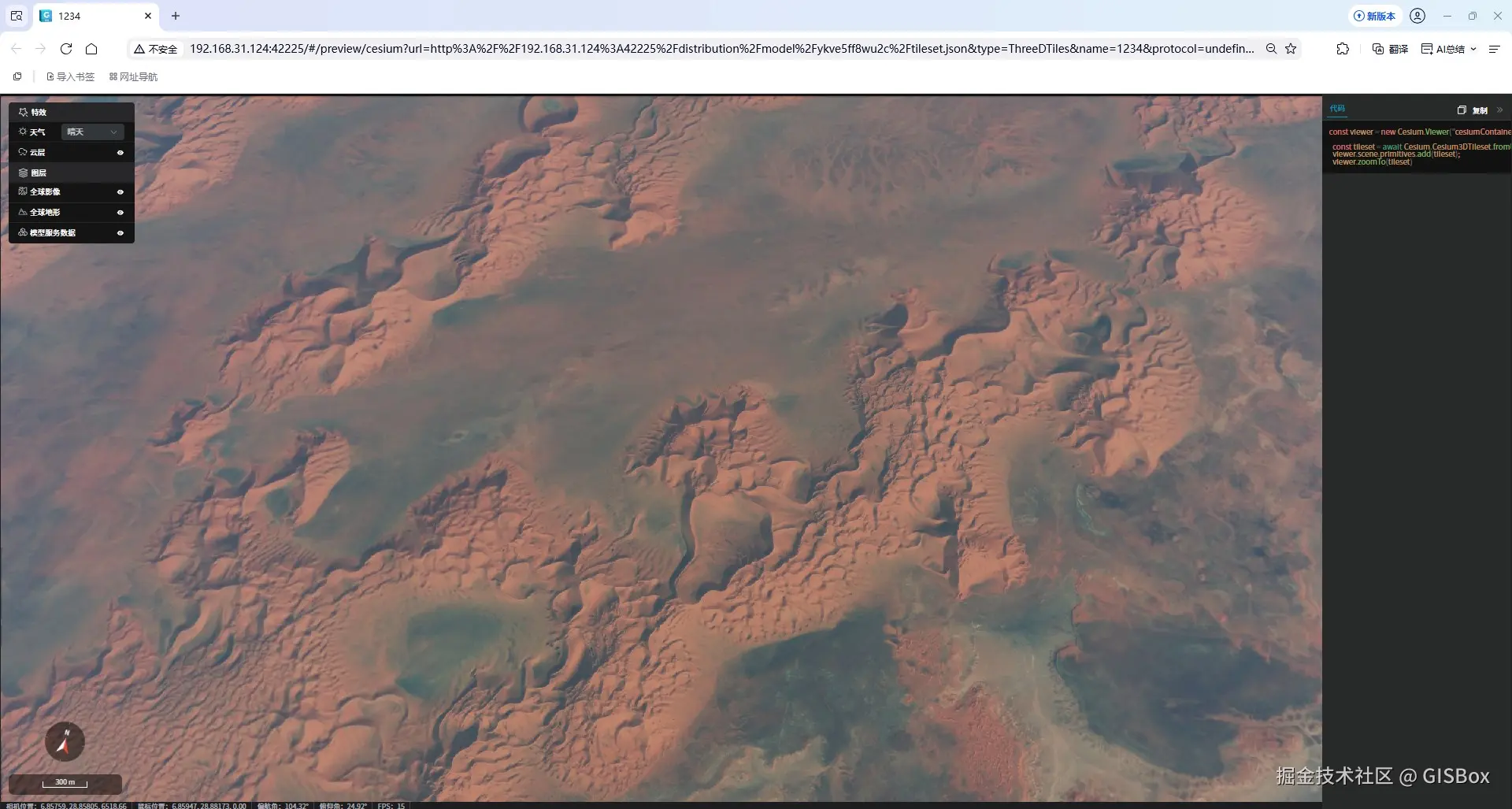Click the 云层 cloud layer icon
This screenshot has height=809, width=1512.
23,152
